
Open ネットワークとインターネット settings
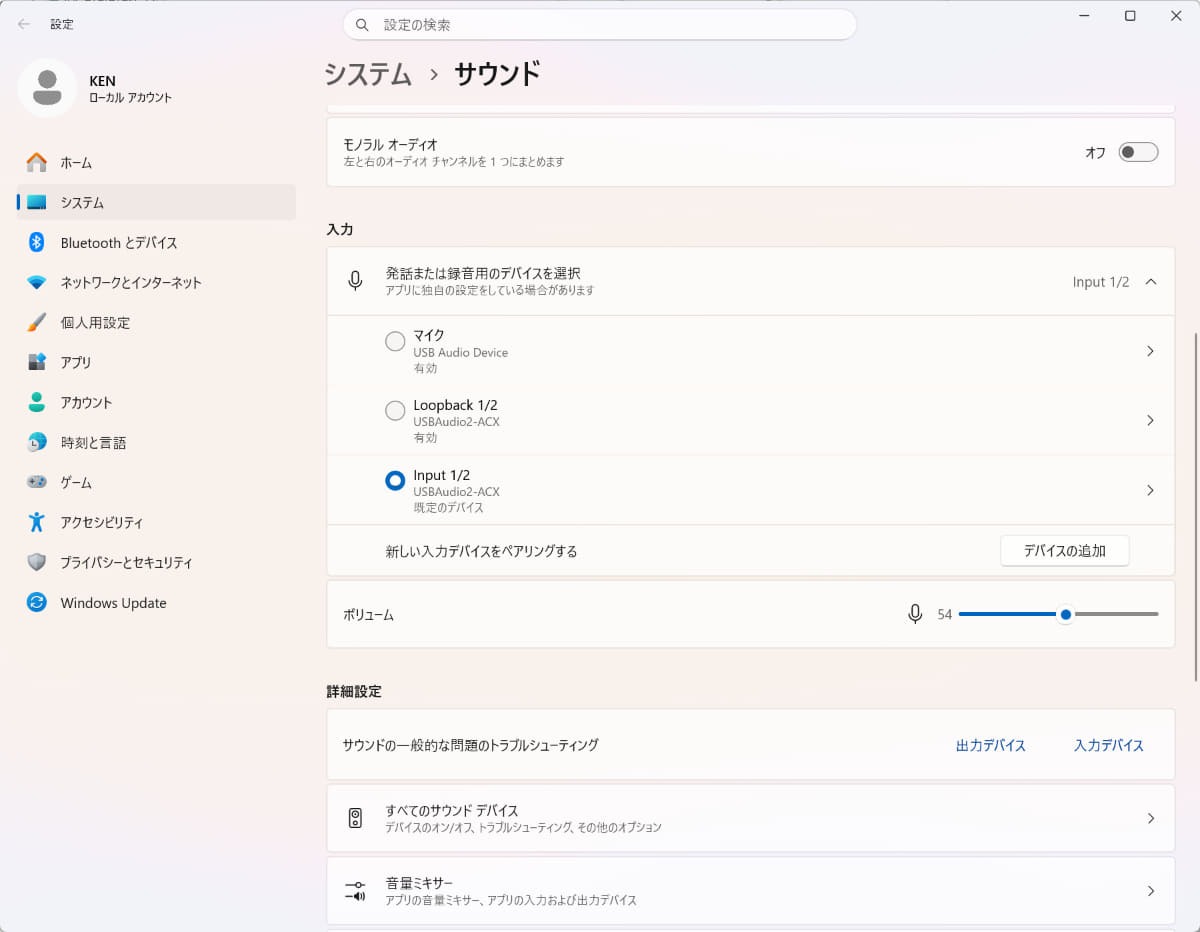coord(157,282)
